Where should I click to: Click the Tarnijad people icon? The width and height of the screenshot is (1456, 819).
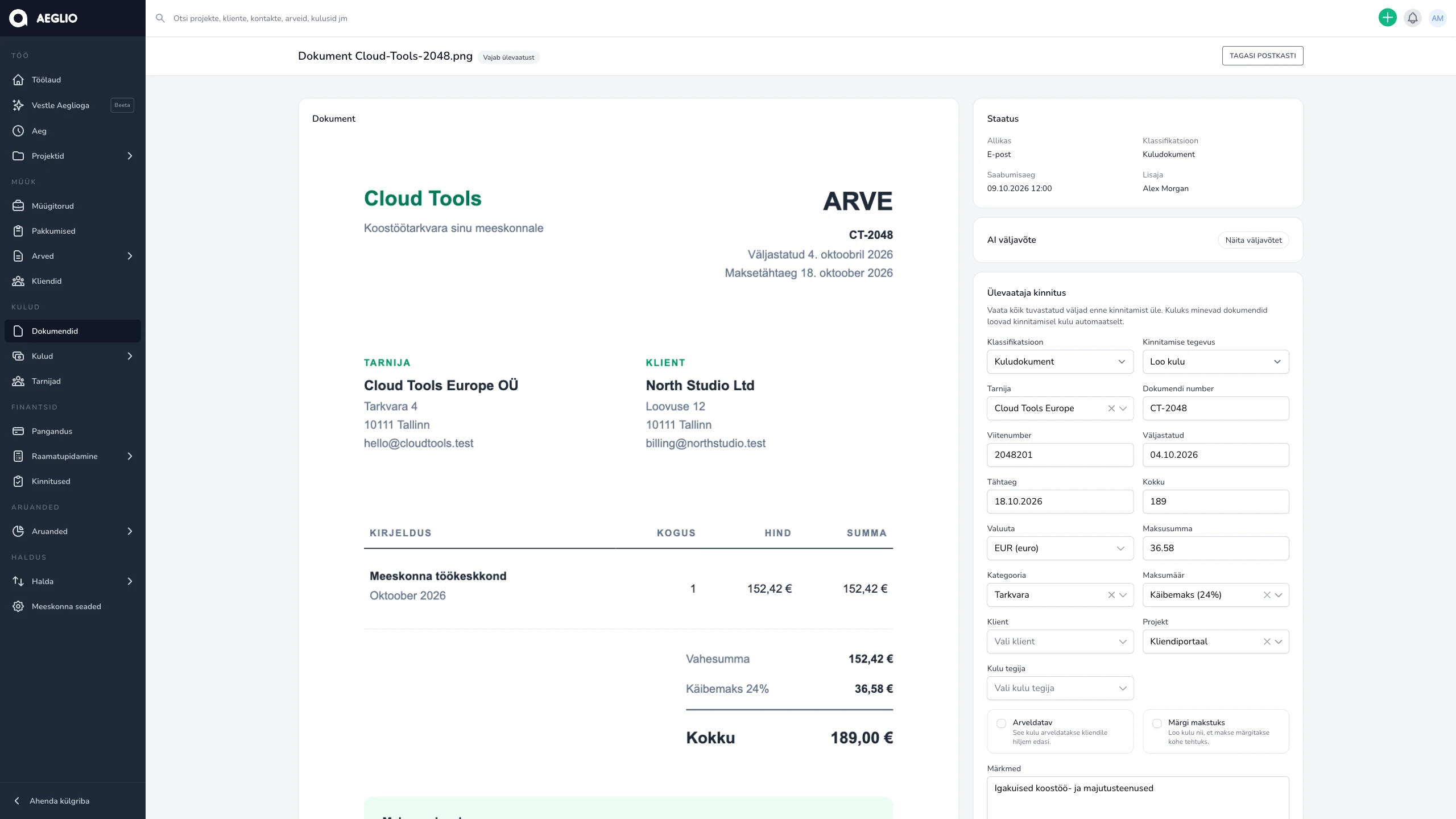click(x=18, y=381)
